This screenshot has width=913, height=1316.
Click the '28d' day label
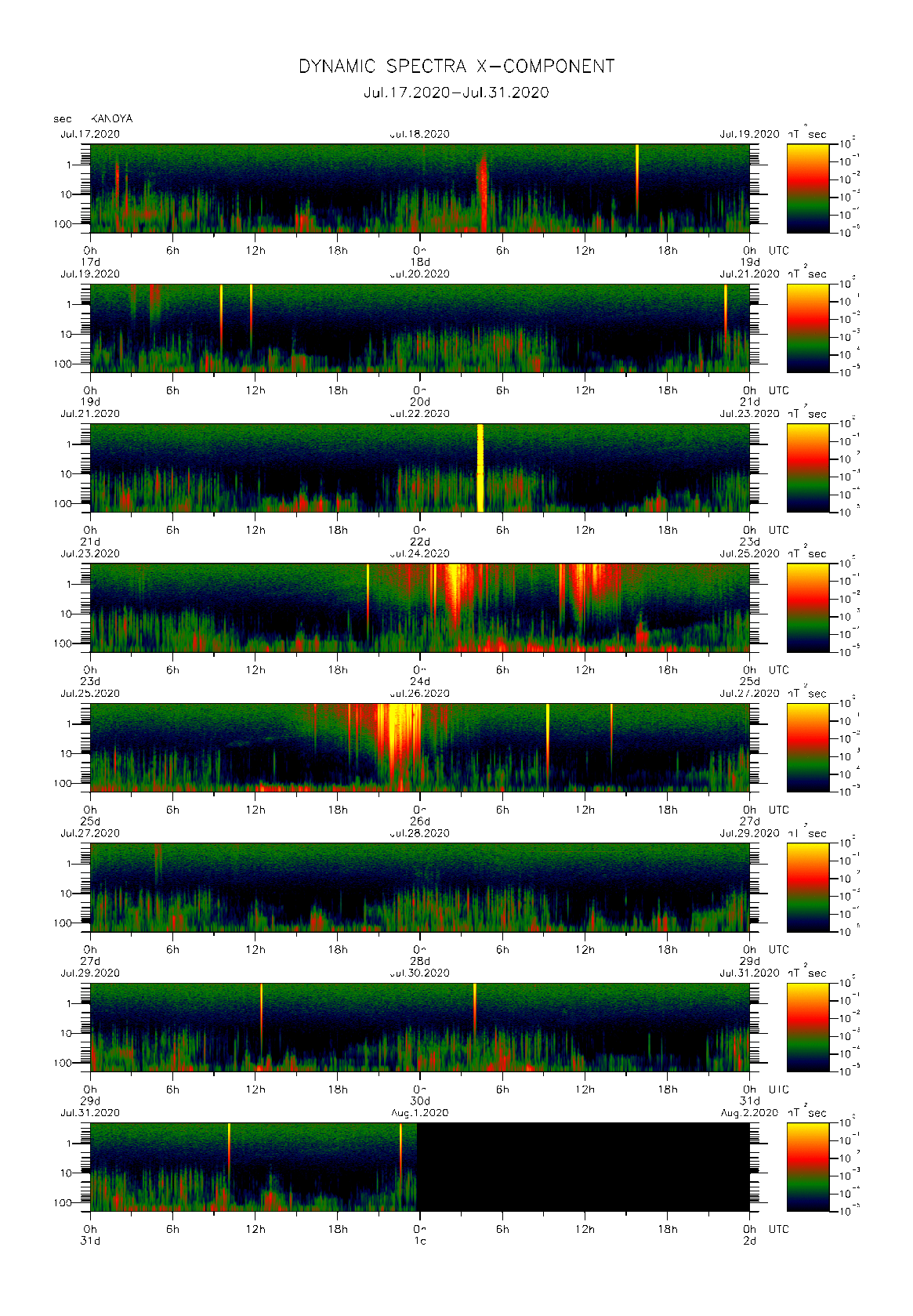[420, 961]
